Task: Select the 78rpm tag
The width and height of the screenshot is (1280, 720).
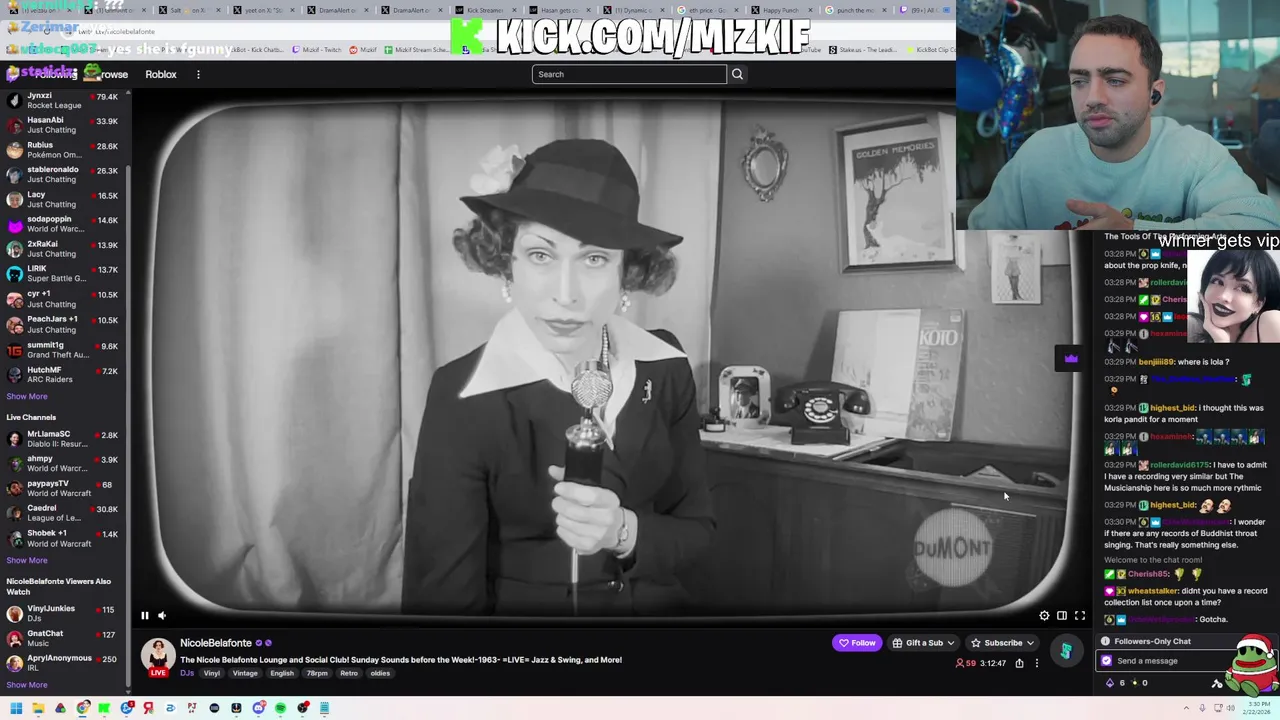Action: click(317, 673)
